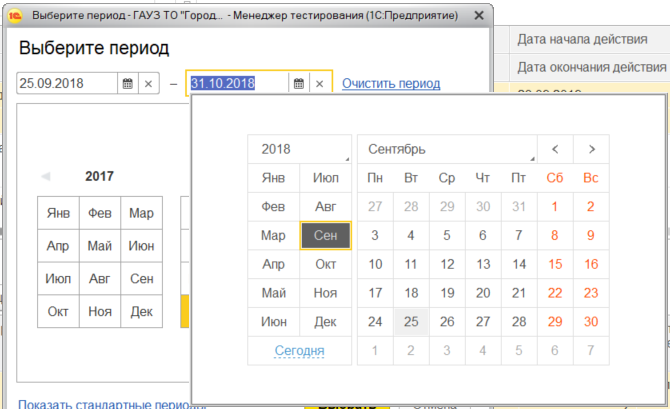
Task: Go to previous month arrow in calendar
Action: pos(555,149)
